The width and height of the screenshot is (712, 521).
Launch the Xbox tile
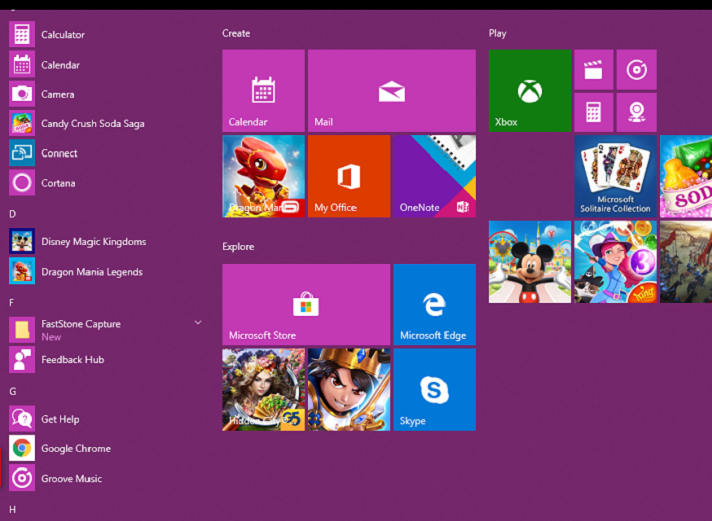(x=530, y=91)
